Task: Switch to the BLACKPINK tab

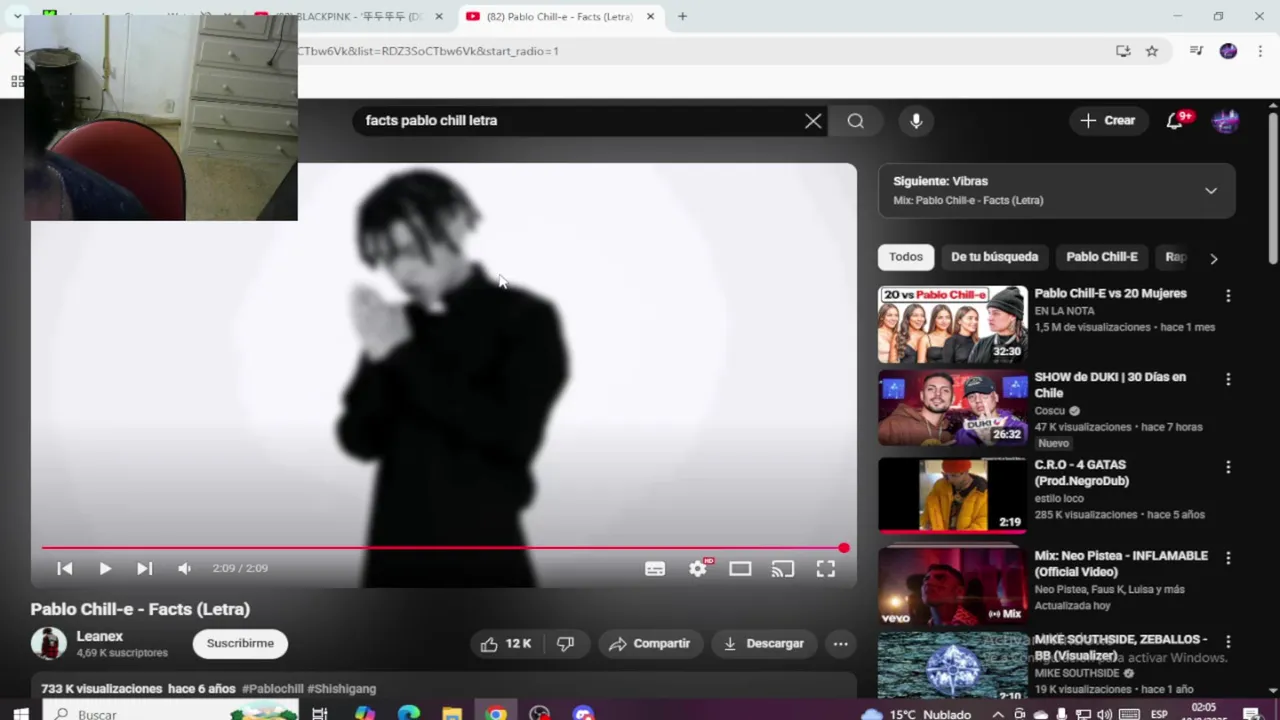Action: pyautogui.click(x=350, y=16)
